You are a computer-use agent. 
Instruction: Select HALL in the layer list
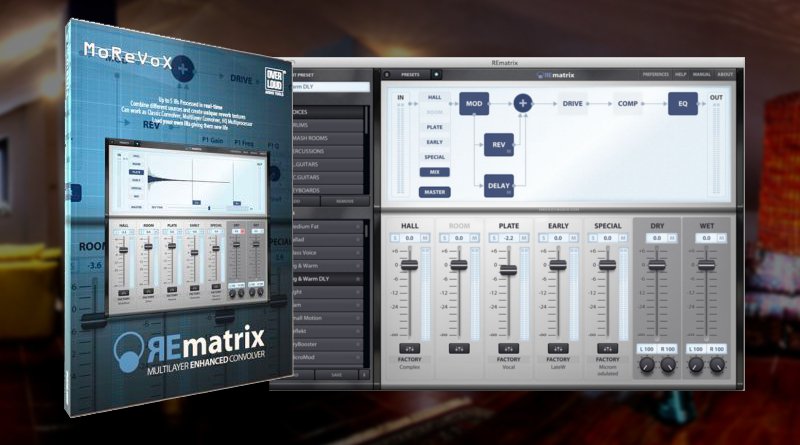[435, 97]
